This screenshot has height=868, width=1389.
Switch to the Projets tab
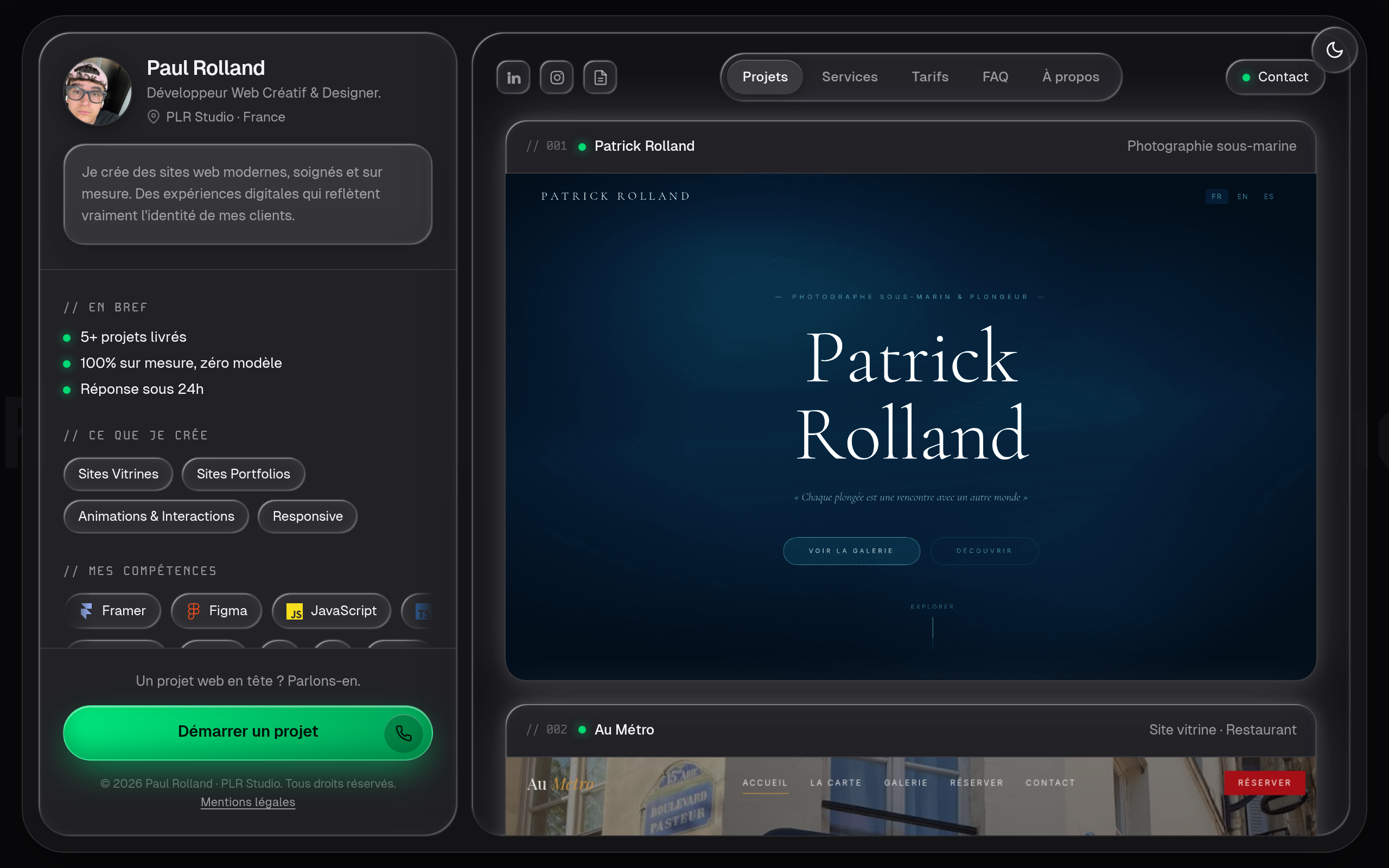(764, 77)
